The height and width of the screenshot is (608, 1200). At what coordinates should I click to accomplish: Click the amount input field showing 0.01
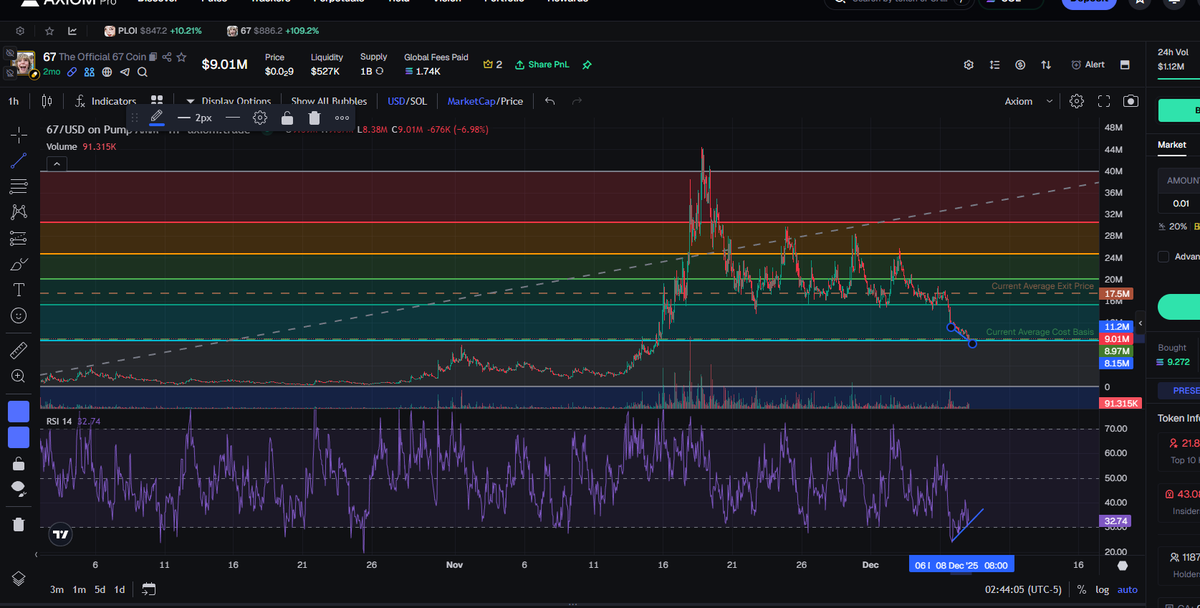(x=1179, y=204)
